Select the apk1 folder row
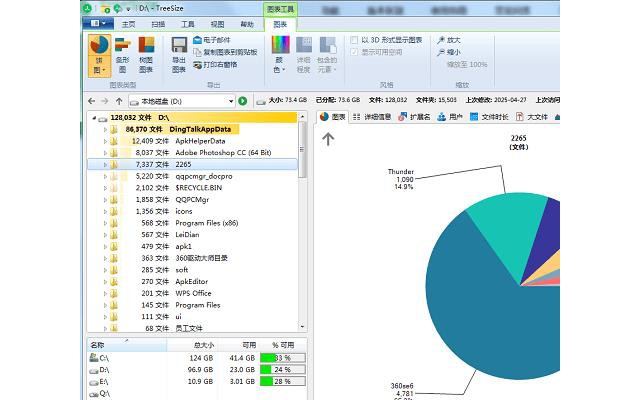This screenshot has width=640, height=400. 193,247
